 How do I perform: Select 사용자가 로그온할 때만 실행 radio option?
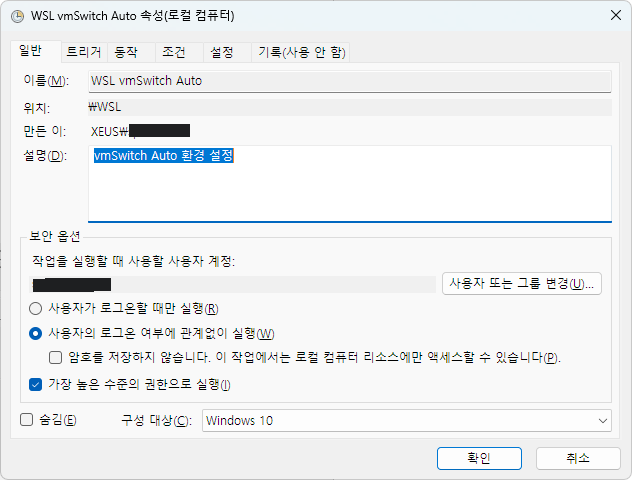[x=36, y=308]
